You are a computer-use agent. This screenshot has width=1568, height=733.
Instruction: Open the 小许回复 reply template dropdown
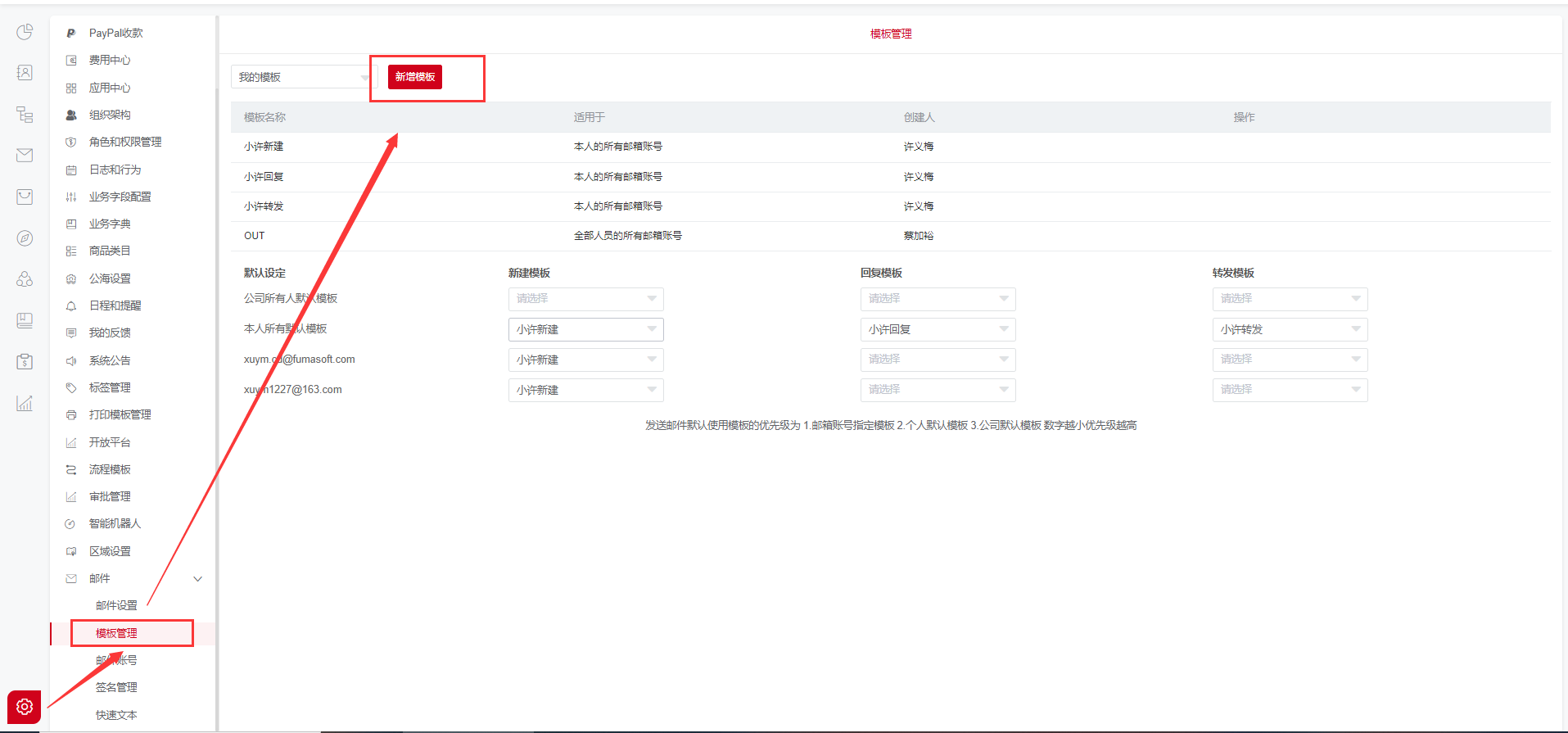(938, 329)
